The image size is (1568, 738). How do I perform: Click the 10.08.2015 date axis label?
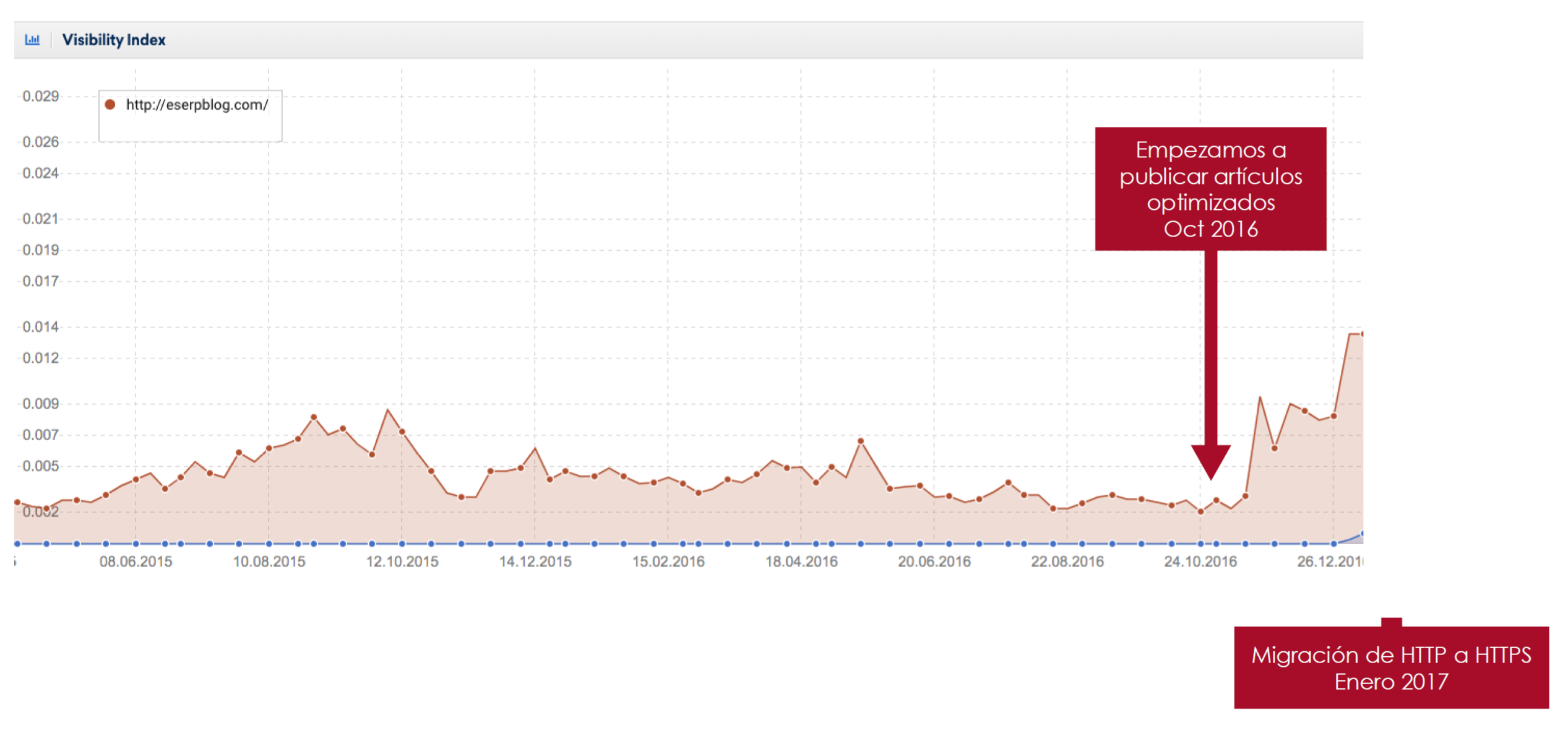click(x=269, y=562)
